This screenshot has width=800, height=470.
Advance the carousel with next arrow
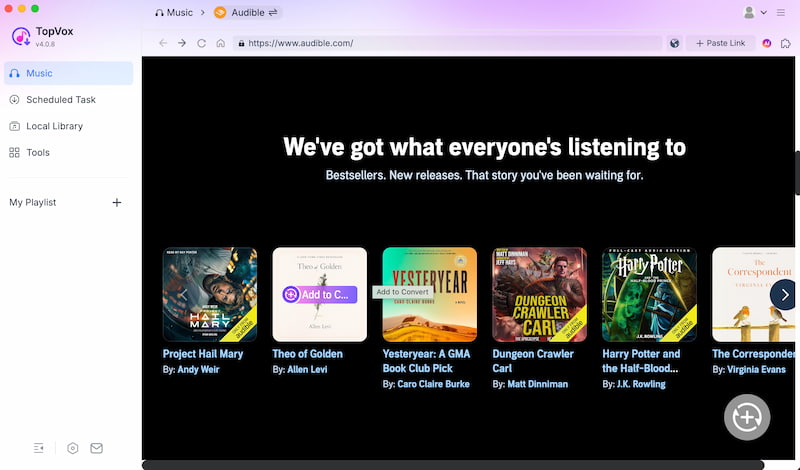tap(783, 294)
